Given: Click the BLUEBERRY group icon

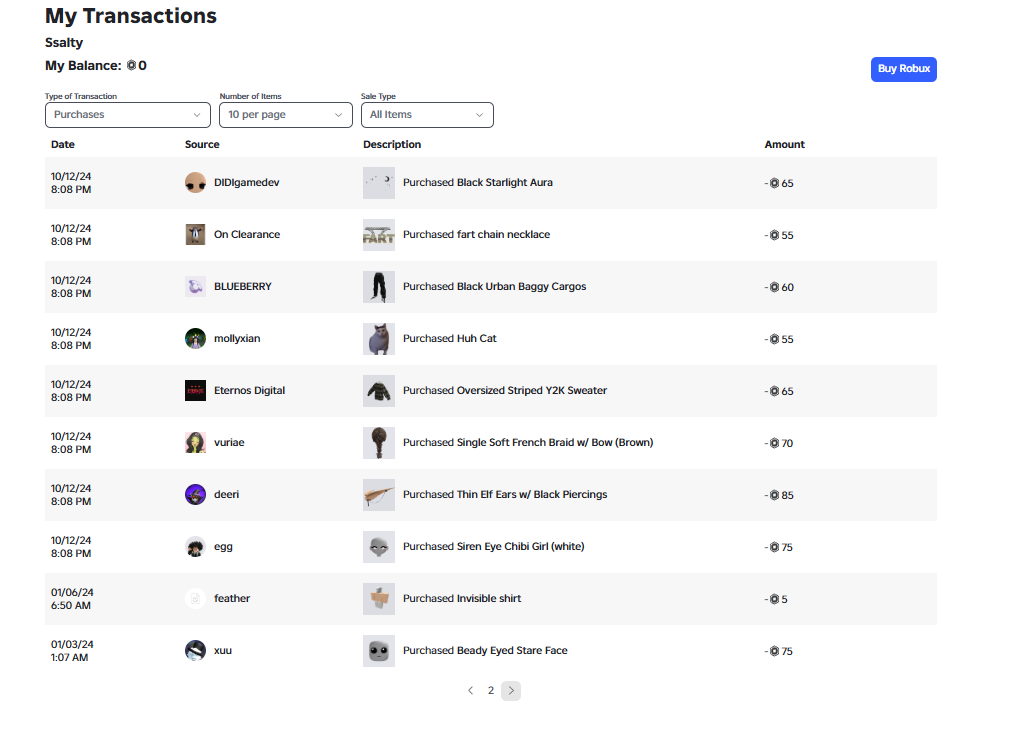Looking at the screenshot, I should coord(195,286).
